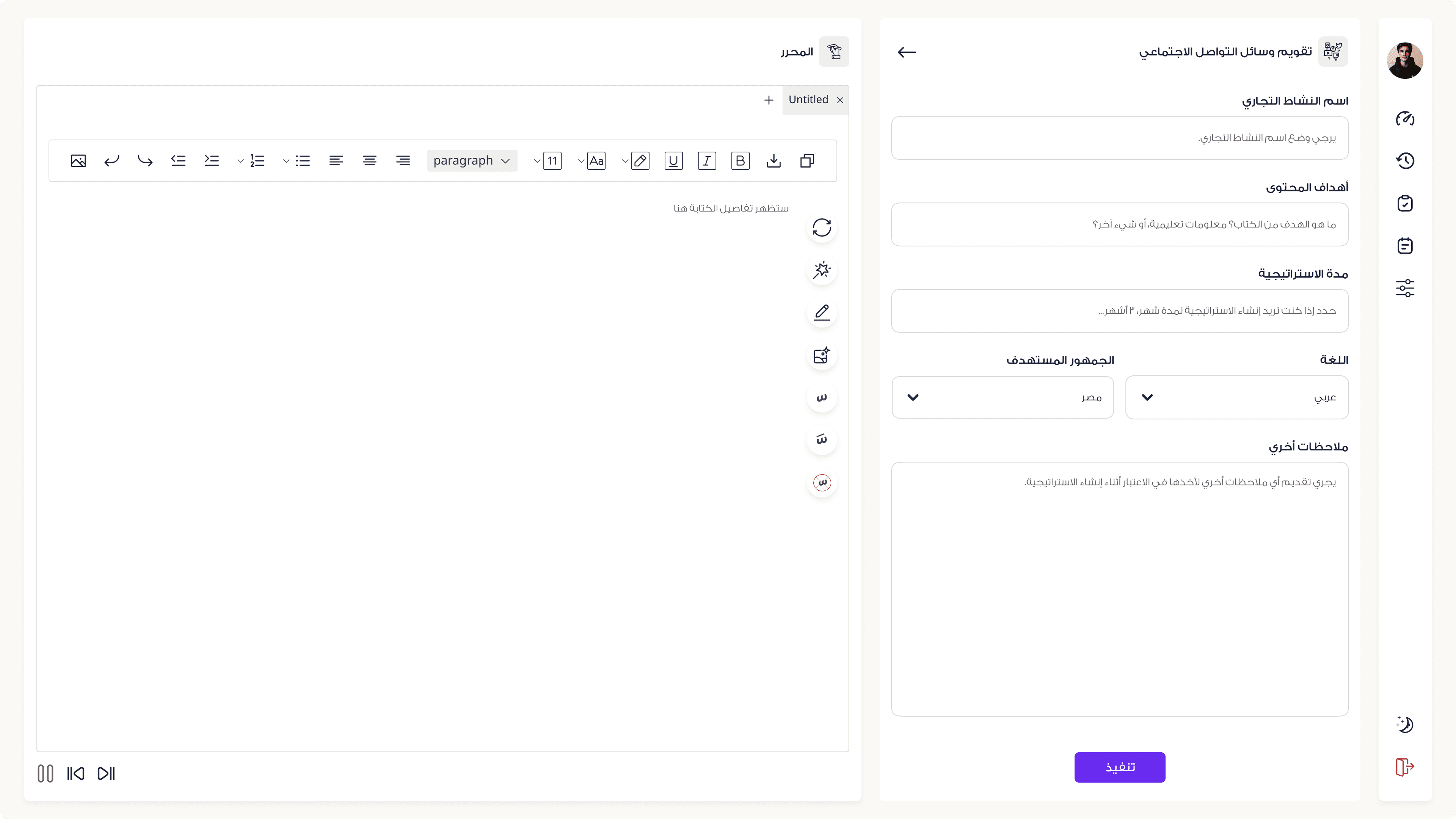Click the business name input field
The height and width of the screenshot is (819, 1456).
coord(1119,138)
